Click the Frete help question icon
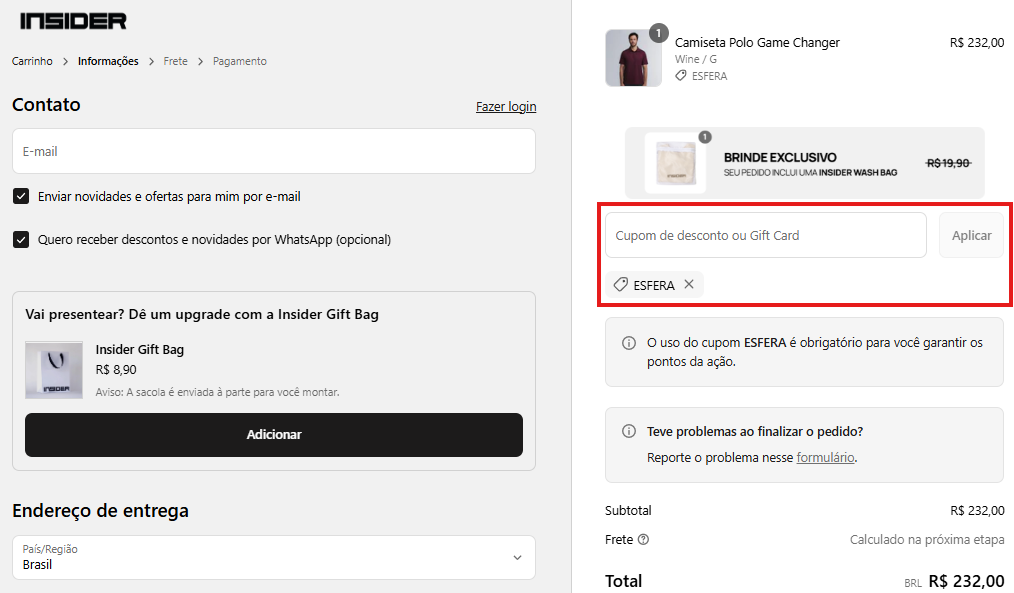This screenshot has height=593, width=1014. 643,539
